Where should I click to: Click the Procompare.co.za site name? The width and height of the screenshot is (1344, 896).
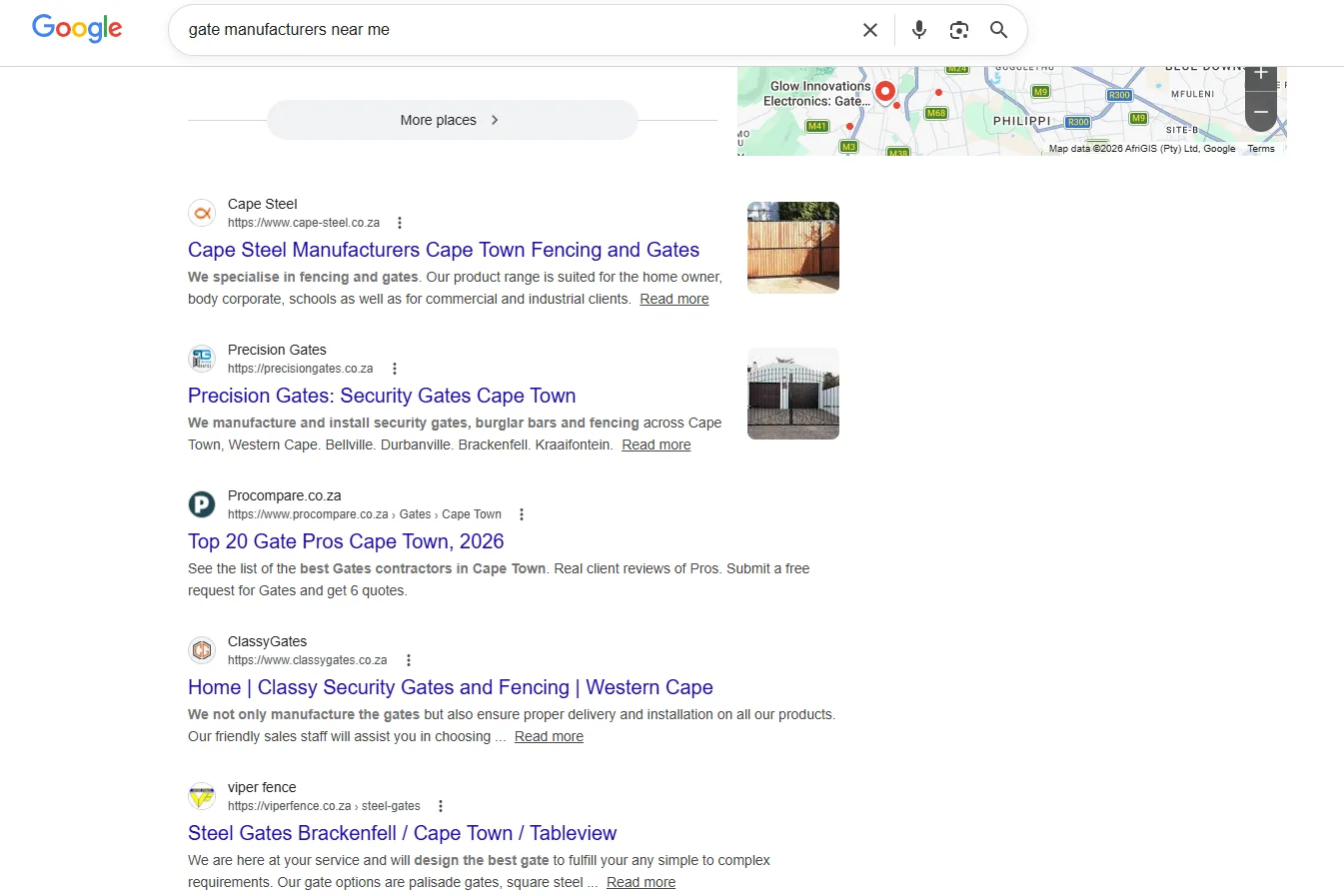285,495
